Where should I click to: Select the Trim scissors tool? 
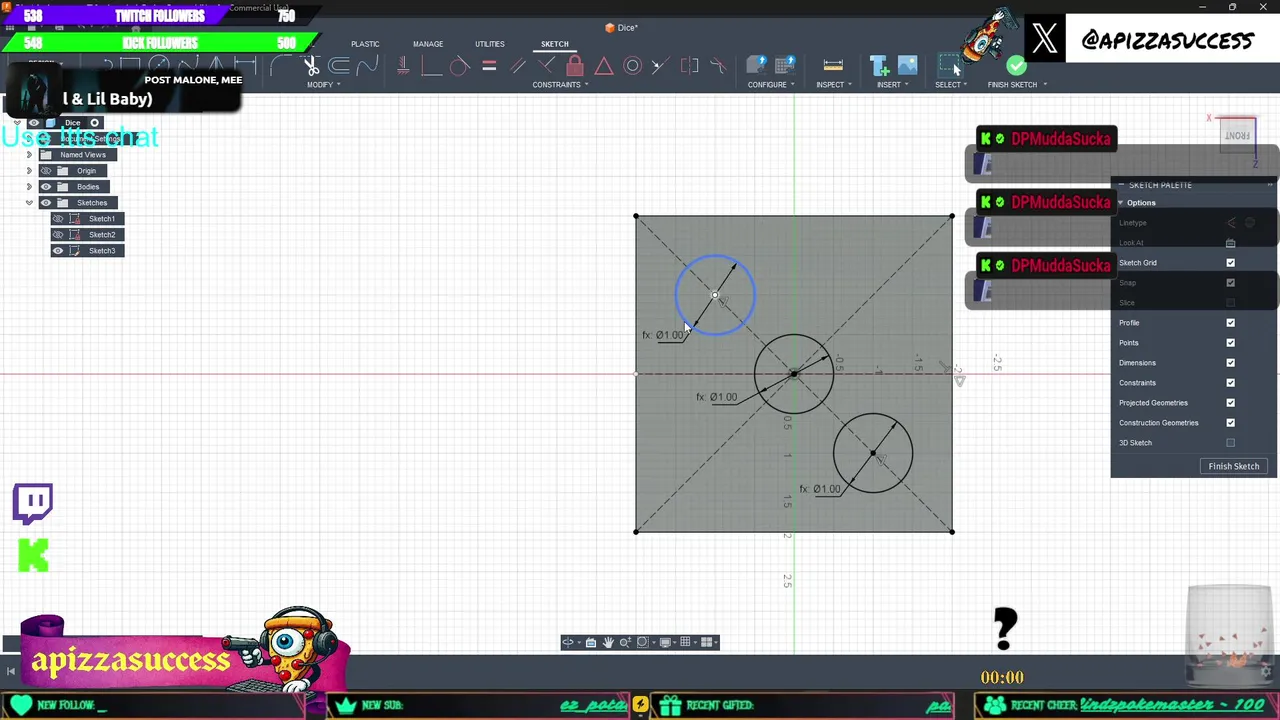point(311,66)
